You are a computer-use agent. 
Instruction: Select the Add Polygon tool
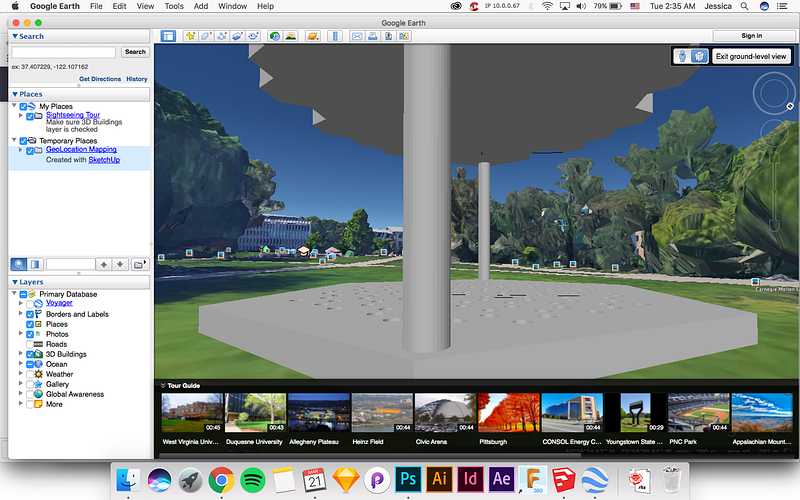pos(206,36)
